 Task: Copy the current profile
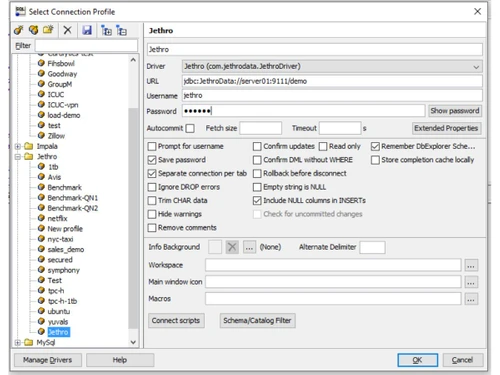coord(33,30)
